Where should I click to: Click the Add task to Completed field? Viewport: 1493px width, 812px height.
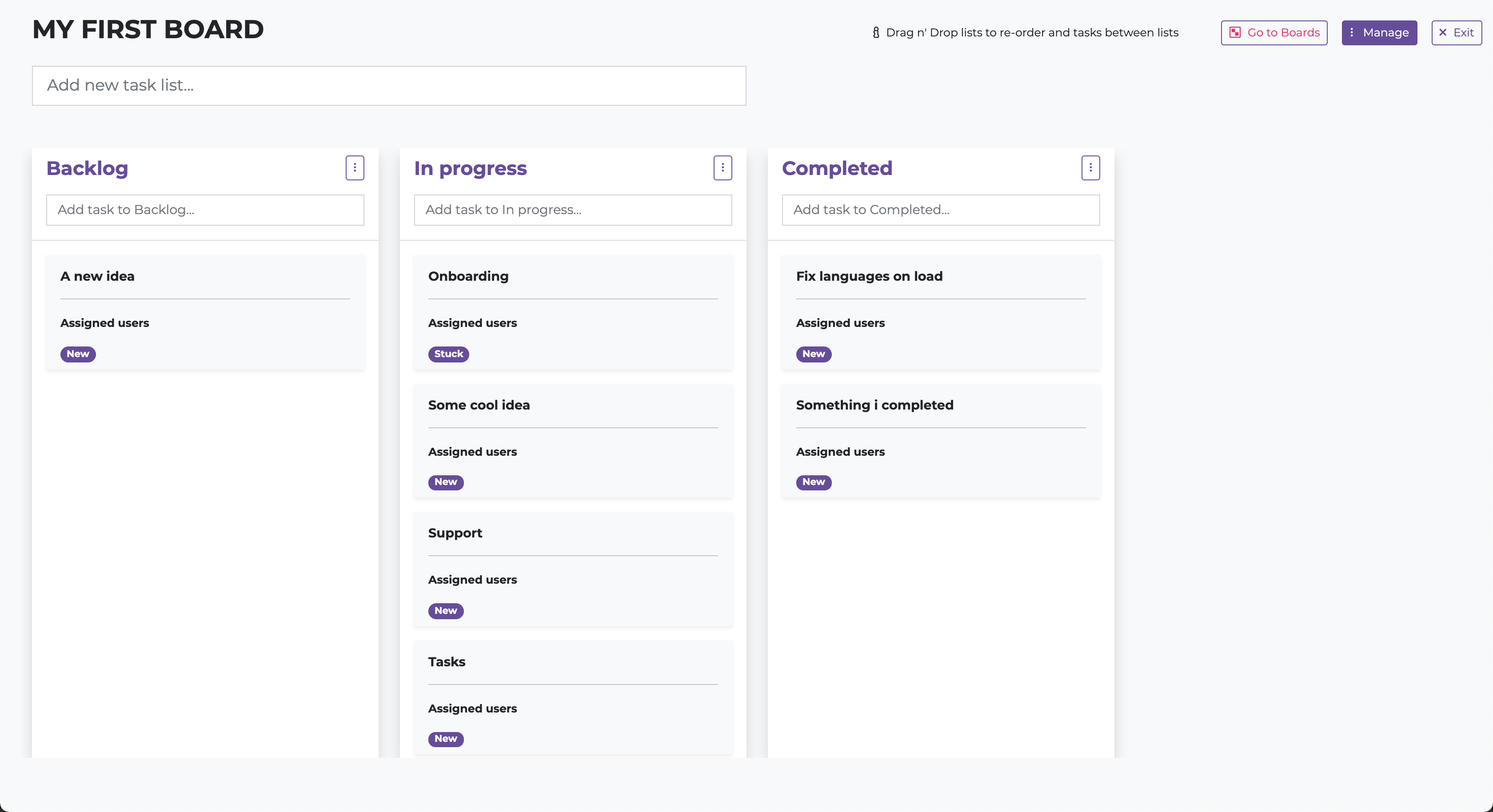coord(940,210)
